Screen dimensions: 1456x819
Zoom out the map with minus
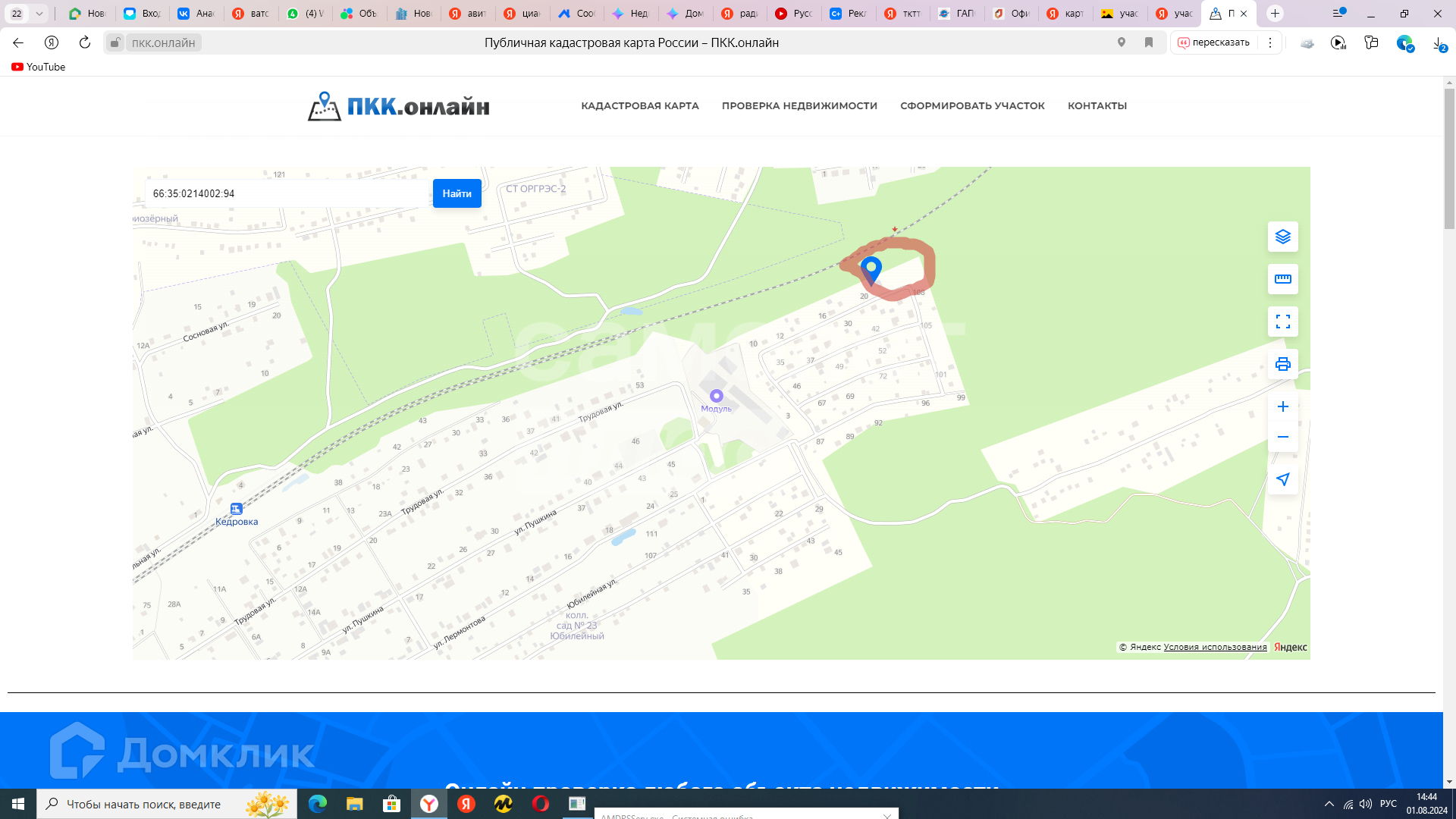pyautogui.click(x=1282, y=437)
